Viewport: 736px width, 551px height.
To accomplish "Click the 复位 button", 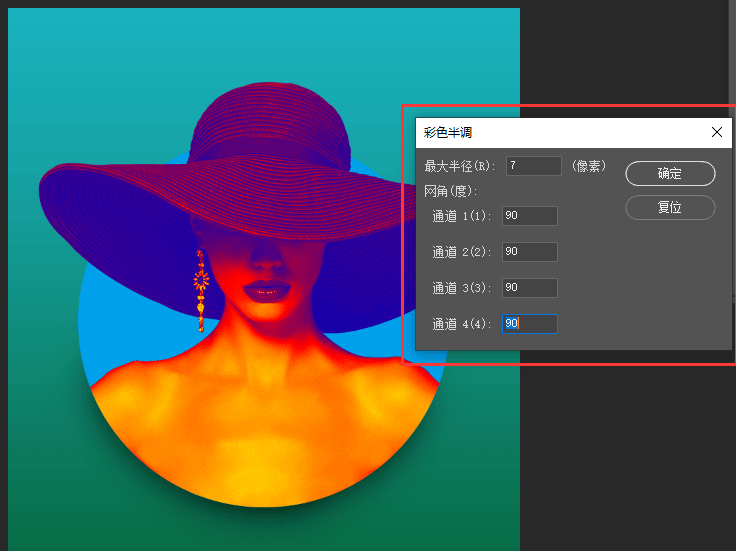I will point(670,207).
